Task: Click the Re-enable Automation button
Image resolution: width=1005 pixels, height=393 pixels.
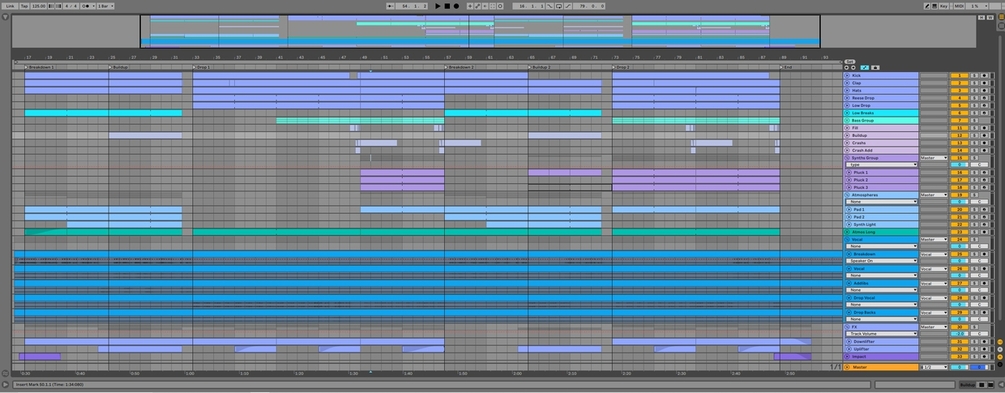Action: [485, 6]
